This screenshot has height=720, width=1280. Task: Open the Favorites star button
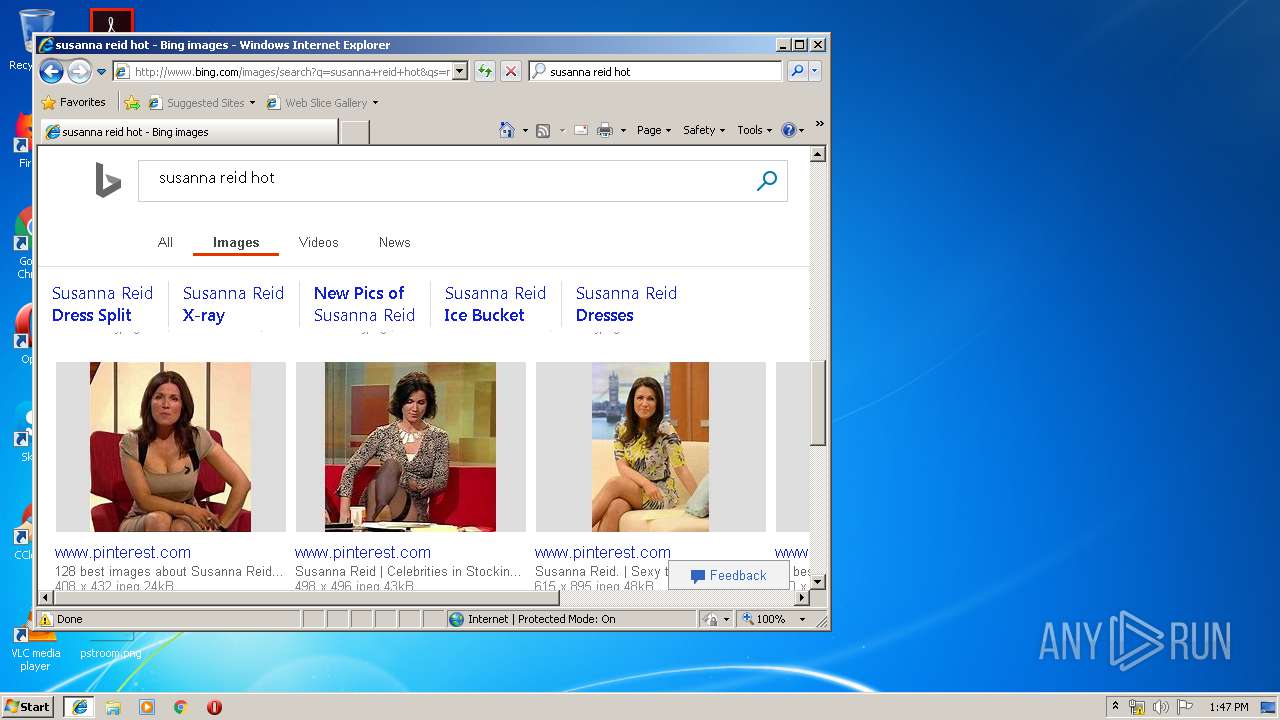[x=73, y=102]
